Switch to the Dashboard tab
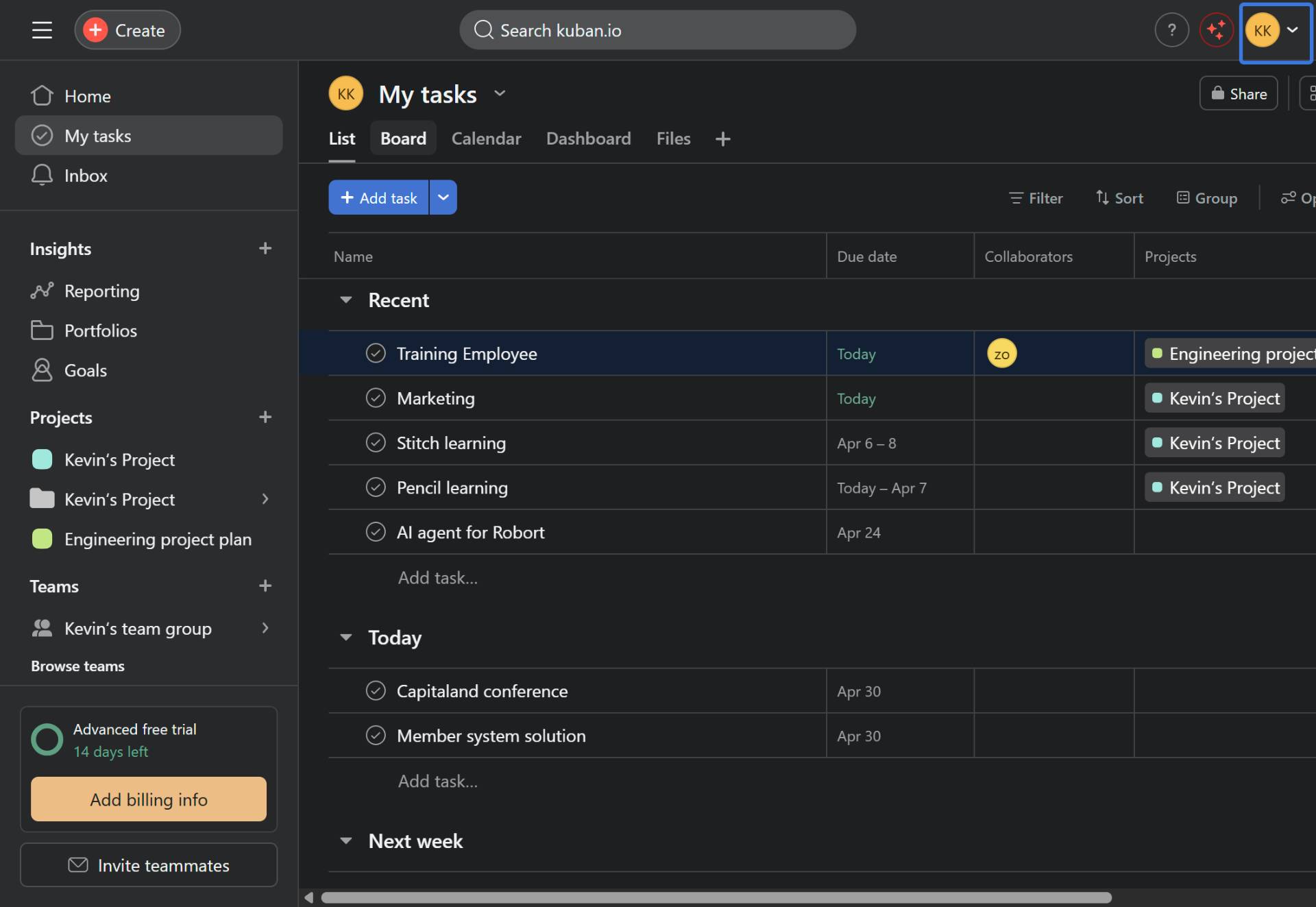Image resolution: width=1316 pixels, height=907 pixels. tap(589, 139)
